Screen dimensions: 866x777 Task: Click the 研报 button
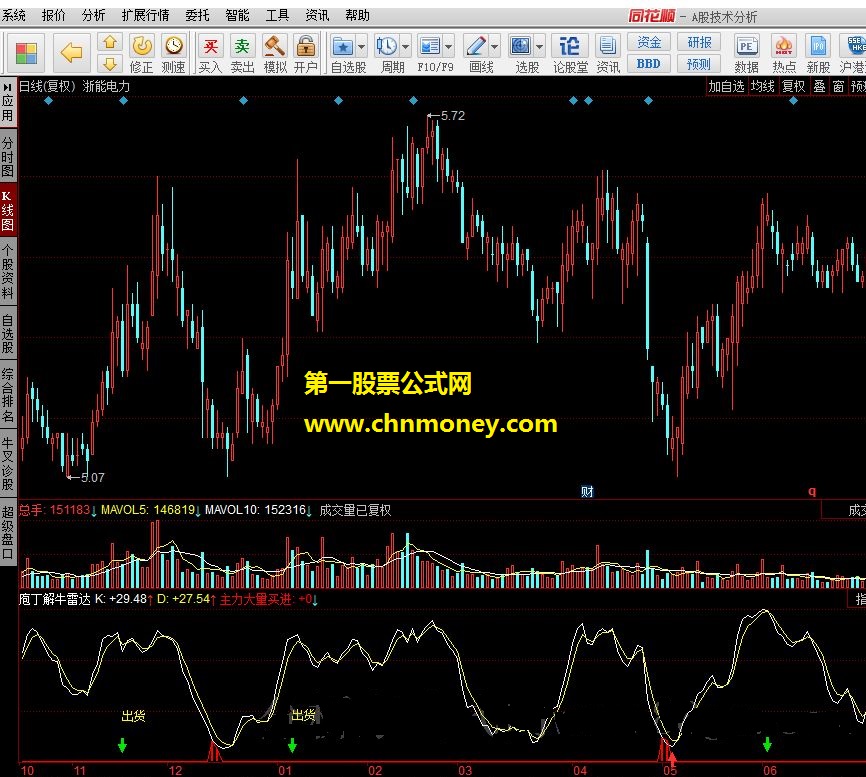click(x=699, y=42)
